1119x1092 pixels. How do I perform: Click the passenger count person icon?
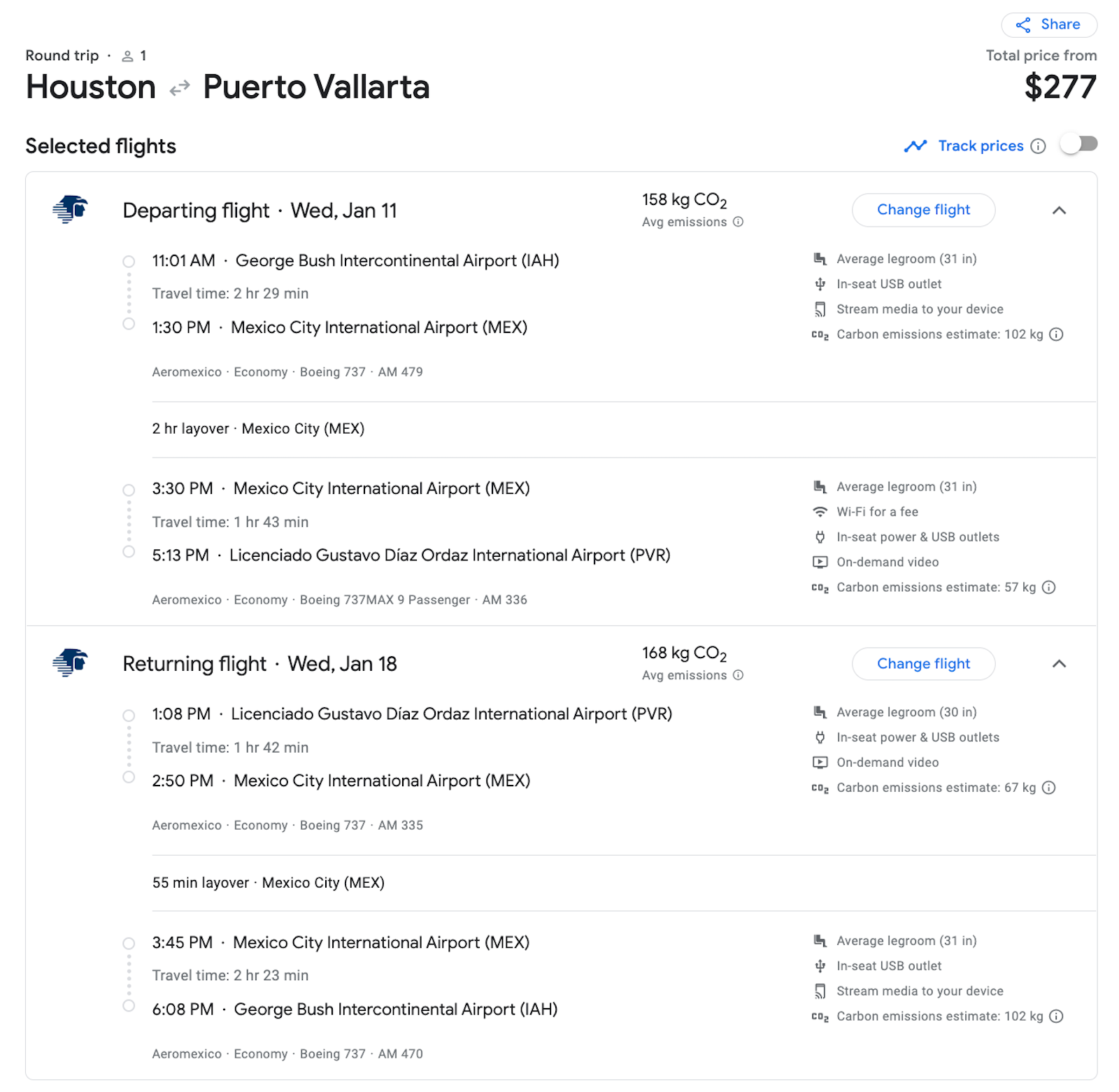click(x=127, y=55)
